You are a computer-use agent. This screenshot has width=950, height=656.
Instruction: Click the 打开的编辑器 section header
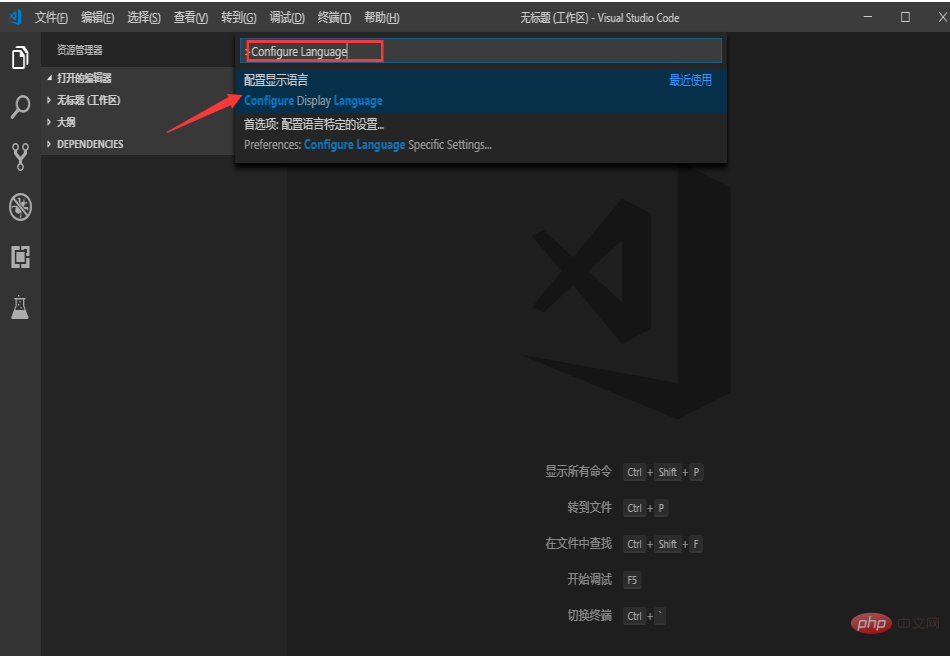[138, 78]
